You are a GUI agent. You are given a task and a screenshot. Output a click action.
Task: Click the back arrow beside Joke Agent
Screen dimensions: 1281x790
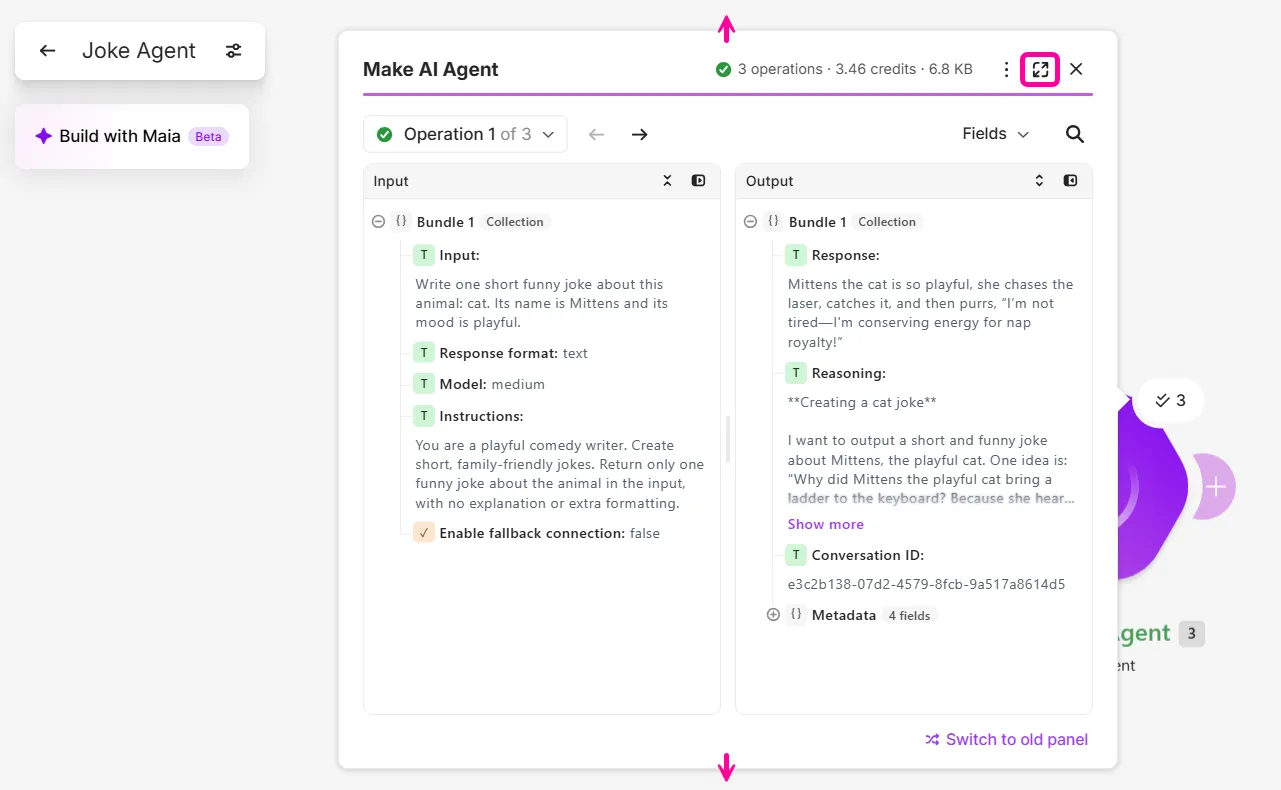click(47, 51)
